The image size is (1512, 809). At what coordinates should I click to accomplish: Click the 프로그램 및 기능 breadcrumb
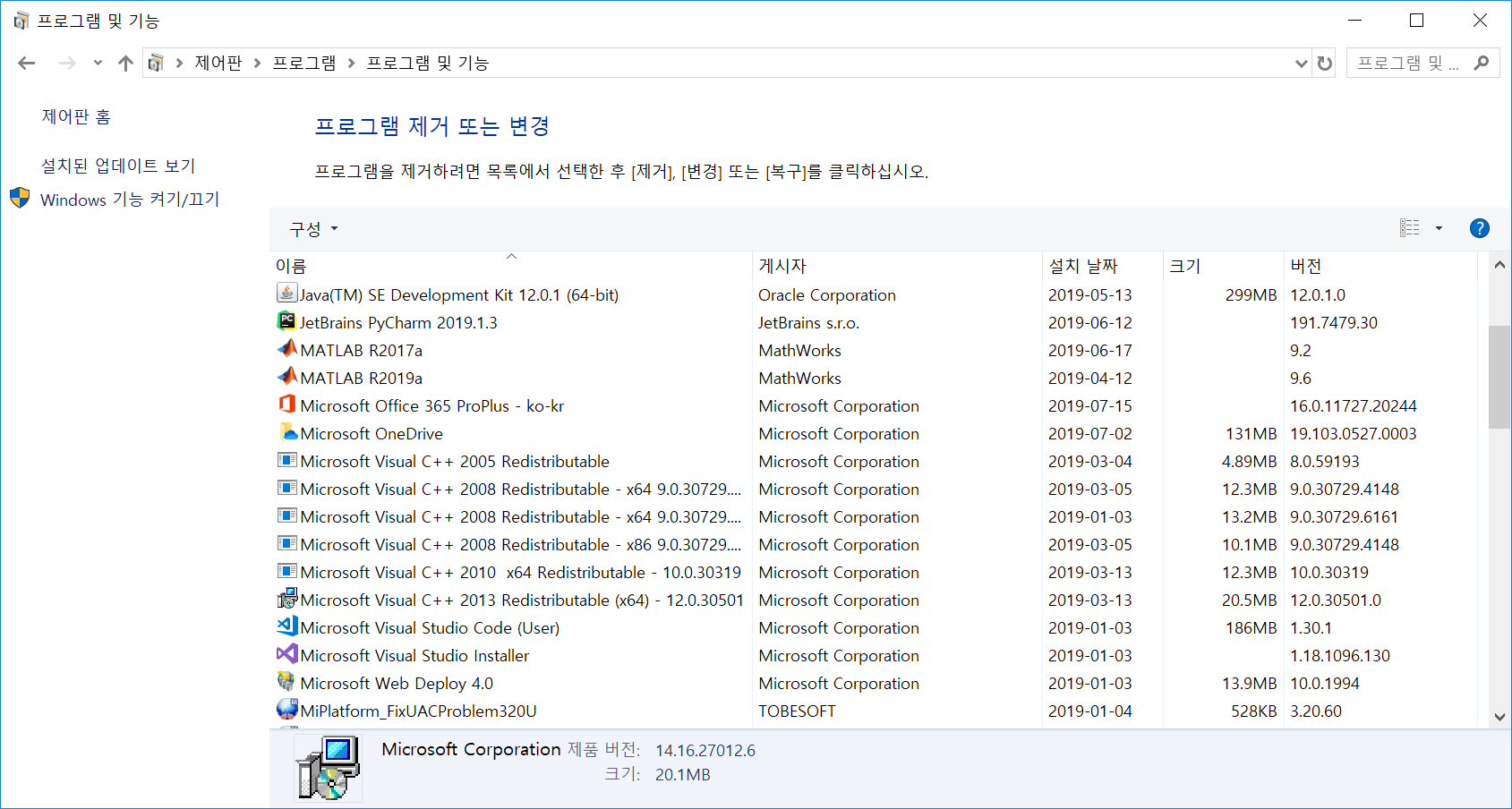click(428, 63)
